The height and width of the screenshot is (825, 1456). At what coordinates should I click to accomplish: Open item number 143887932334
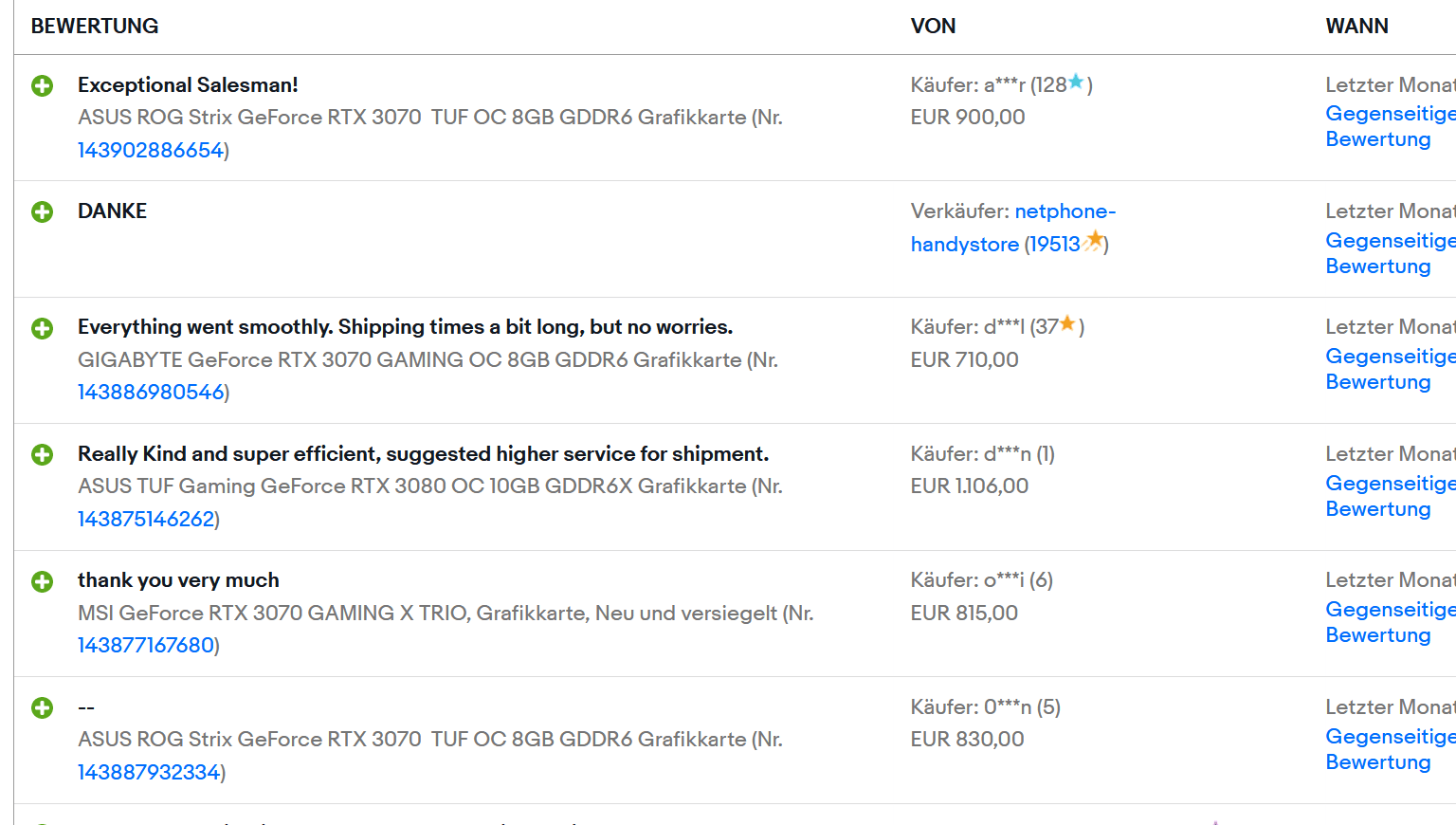click(149, 772)
